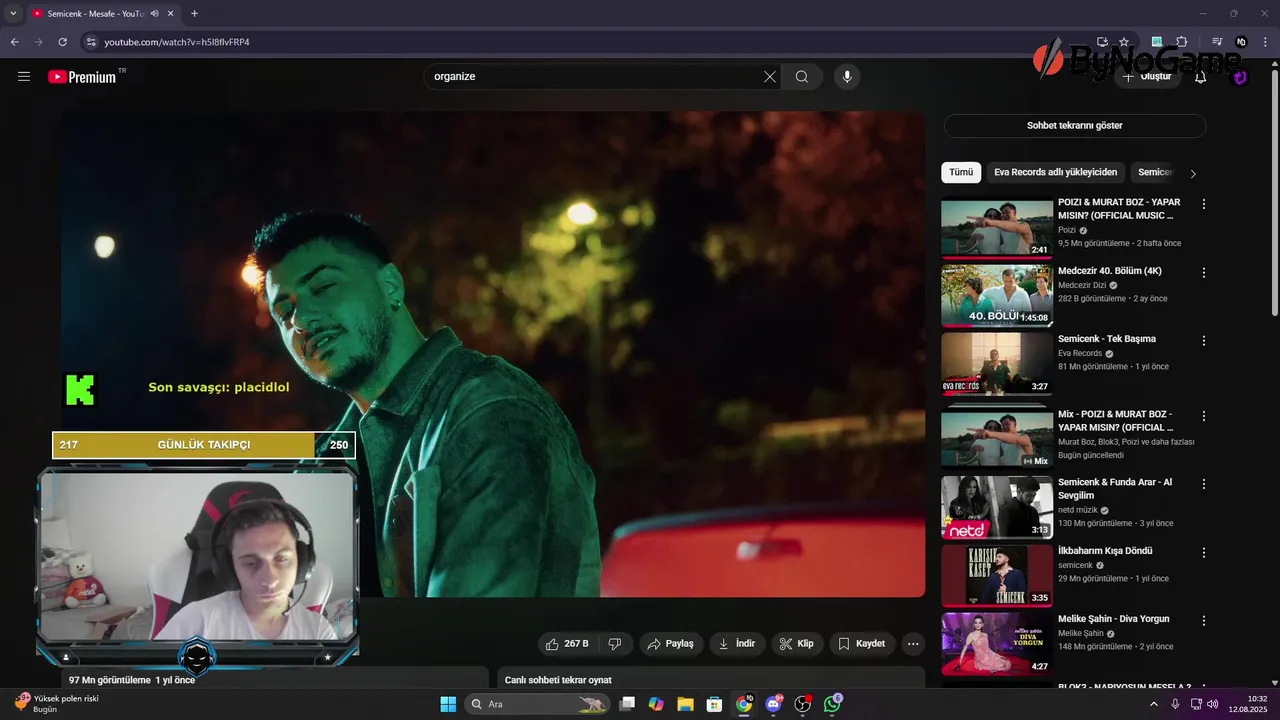This screenshot has height=720, width=1280.
Task: Run search with the magnifier button
Action: 802,76
